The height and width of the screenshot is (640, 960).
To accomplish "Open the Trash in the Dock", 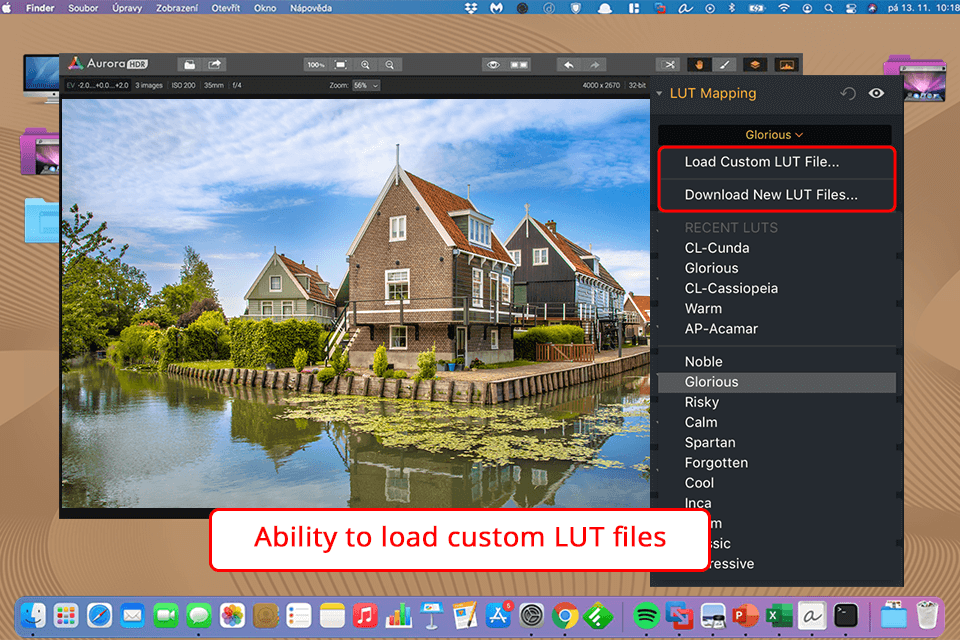I will [x=928, y=616].
